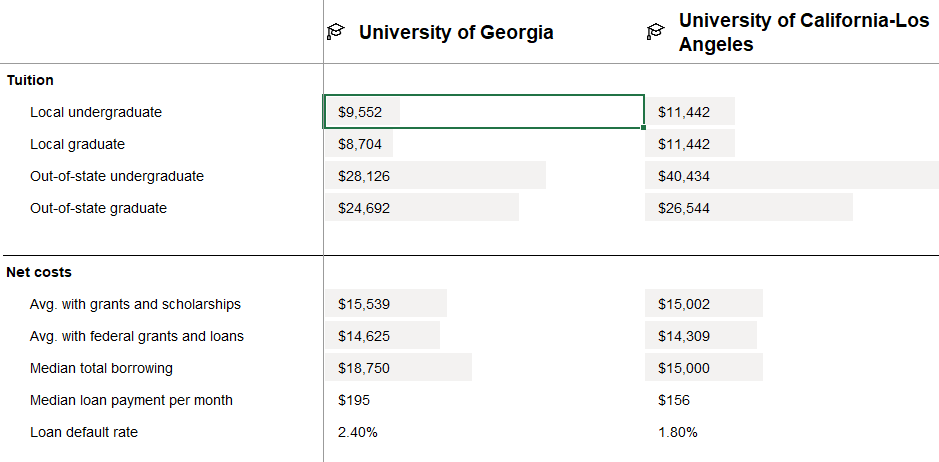
Task: Click UCLA avg. federal grants and loans $14,309
Action: pos(684,336)
